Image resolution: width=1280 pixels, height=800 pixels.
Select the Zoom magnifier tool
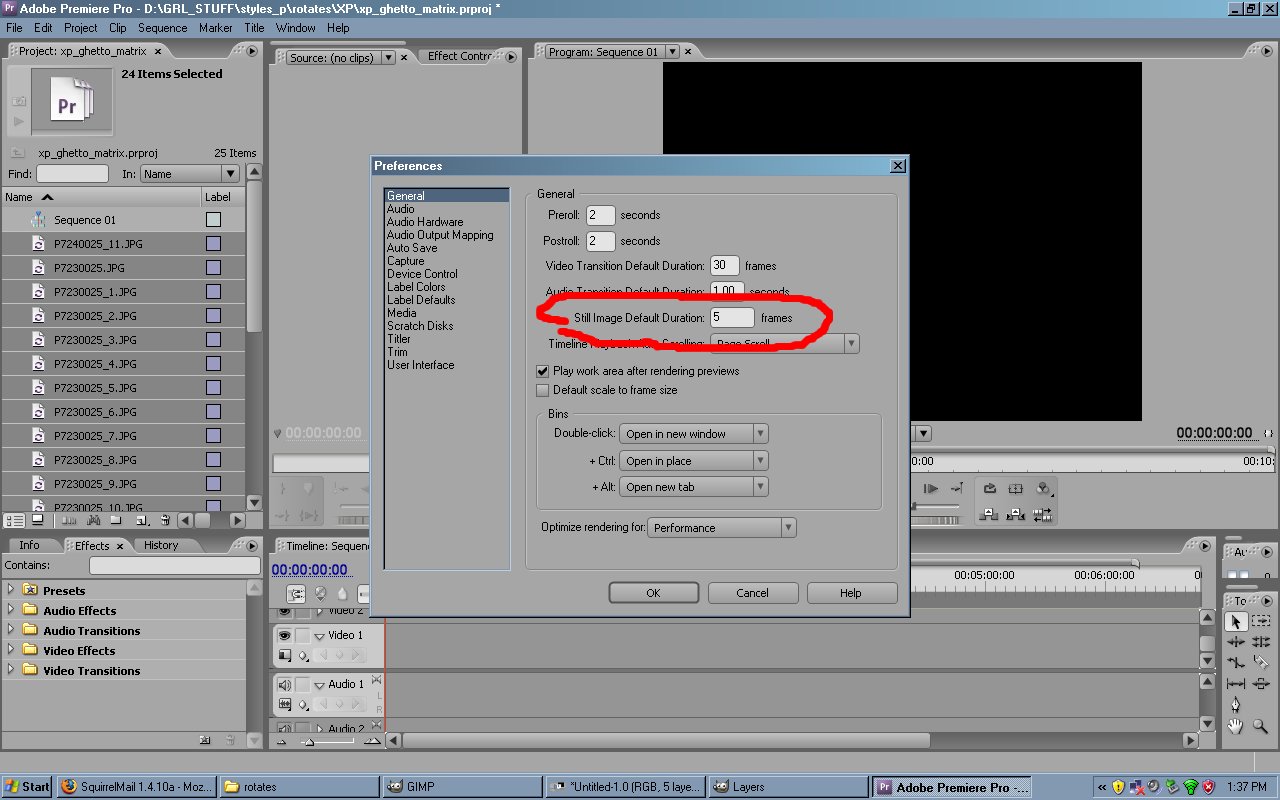pos(1260,727)
